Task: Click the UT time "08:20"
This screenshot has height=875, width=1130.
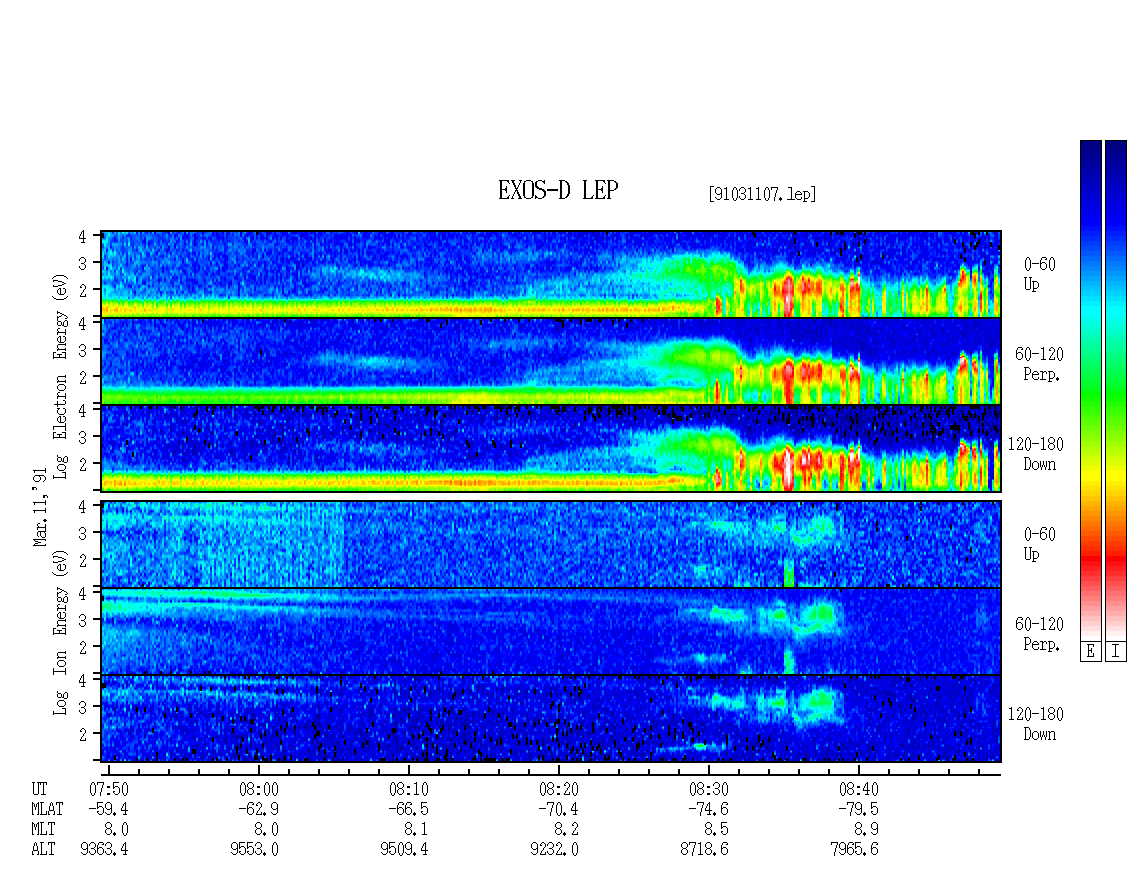Action: pyautogui.click(x=559, y=789)
